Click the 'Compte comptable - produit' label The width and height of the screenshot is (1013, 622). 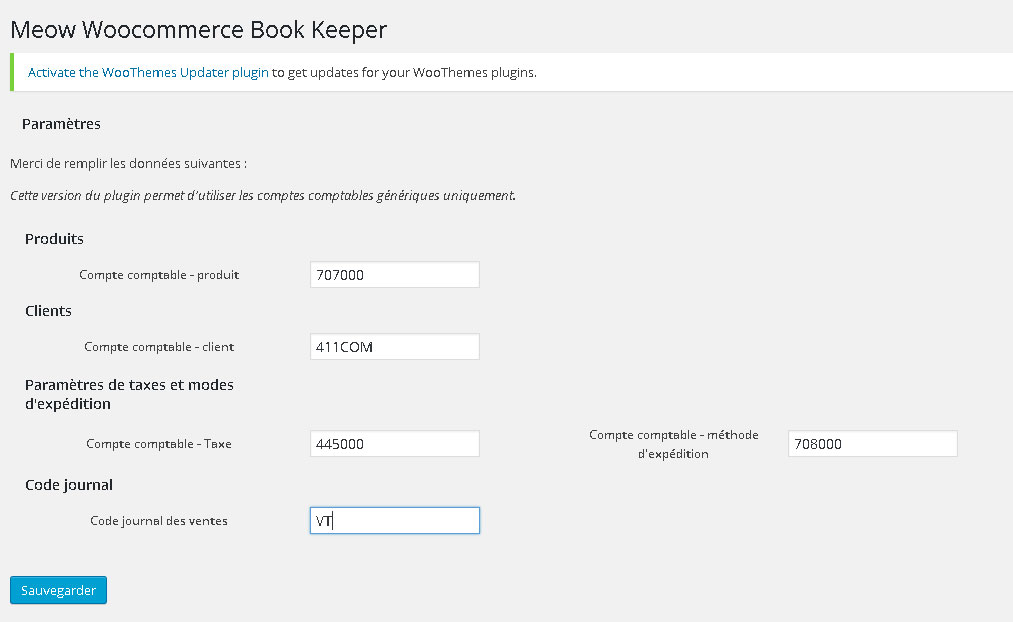click(x=159, y=274)
